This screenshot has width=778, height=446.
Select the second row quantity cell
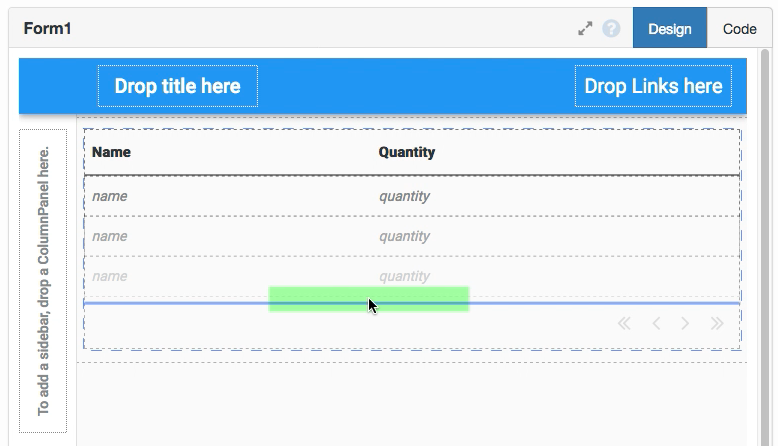point(404,236)
